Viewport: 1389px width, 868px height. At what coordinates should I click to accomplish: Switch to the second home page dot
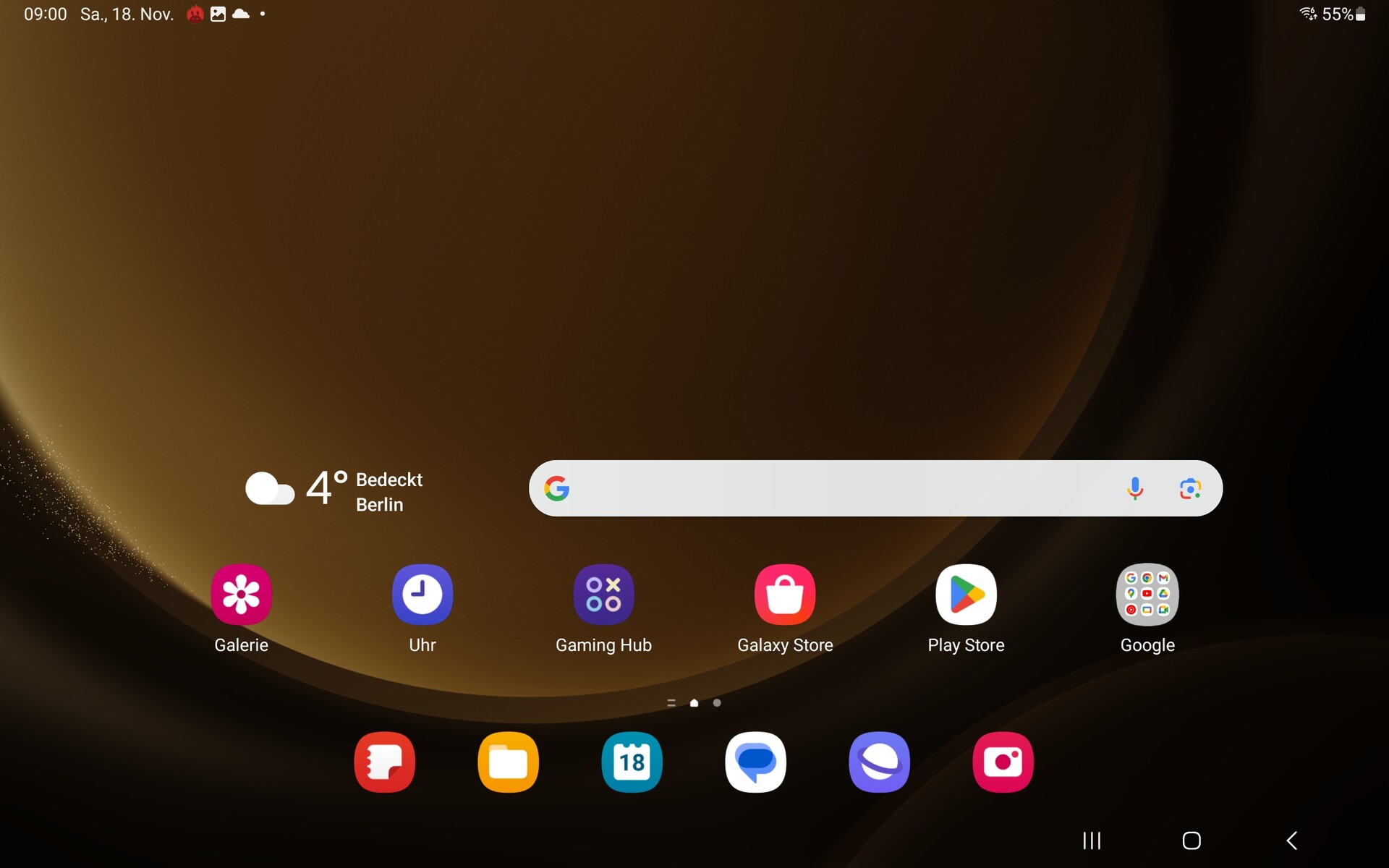pos(717,703)
